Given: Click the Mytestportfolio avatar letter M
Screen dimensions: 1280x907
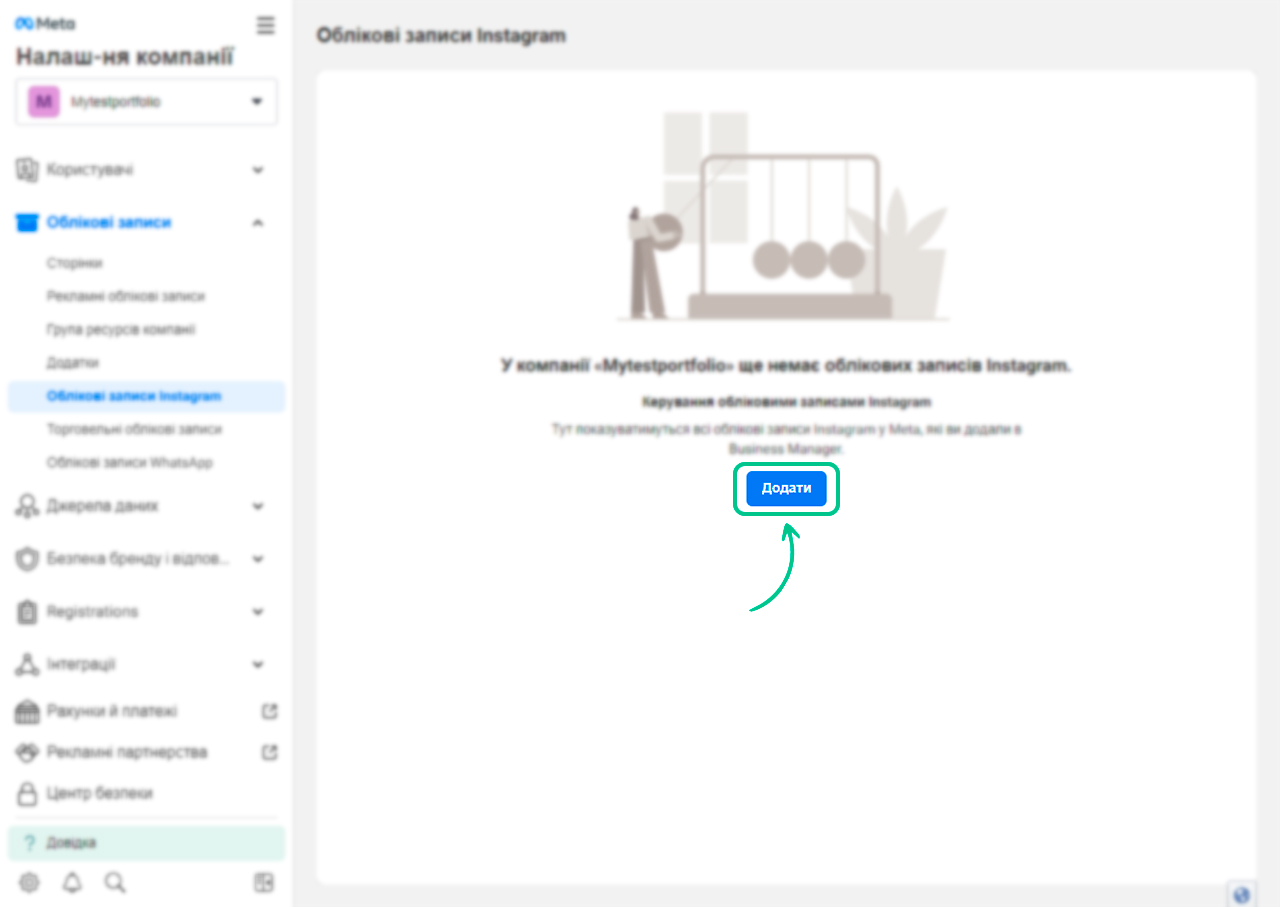Looking at the screenshot, I should 43,102.
